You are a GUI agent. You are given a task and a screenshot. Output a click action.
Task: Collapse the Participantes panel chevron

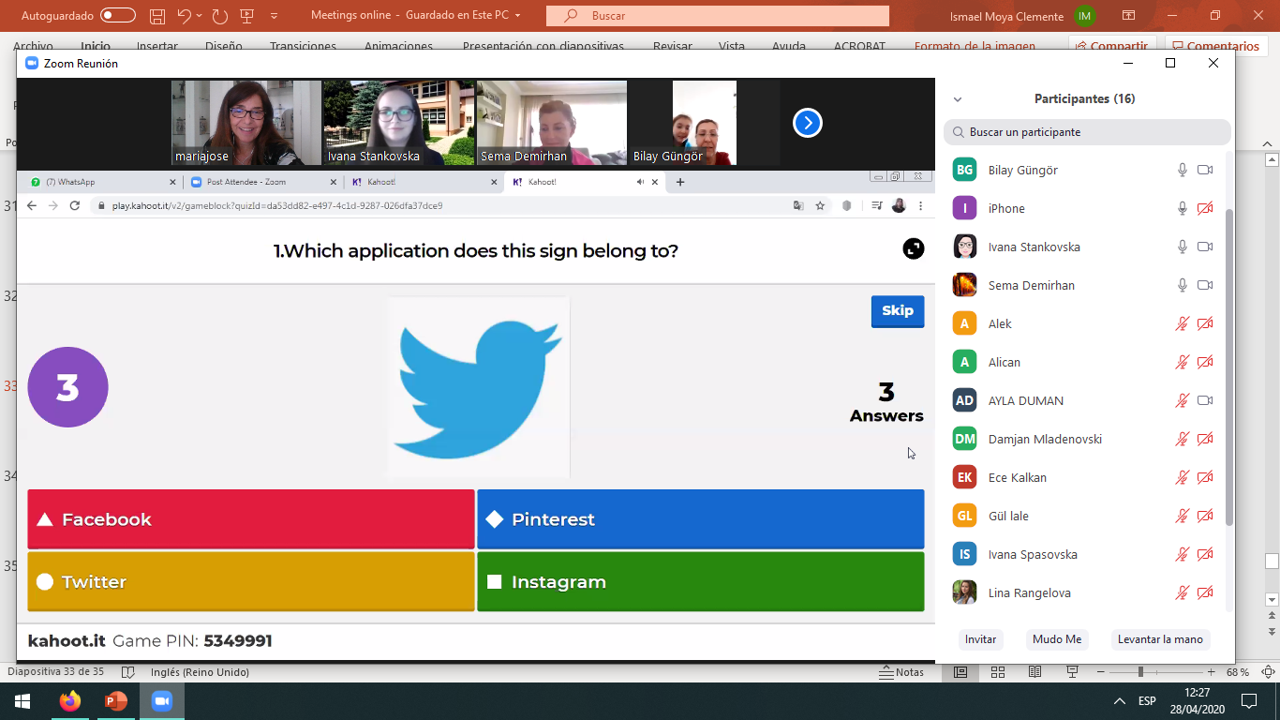coord(957,99)
